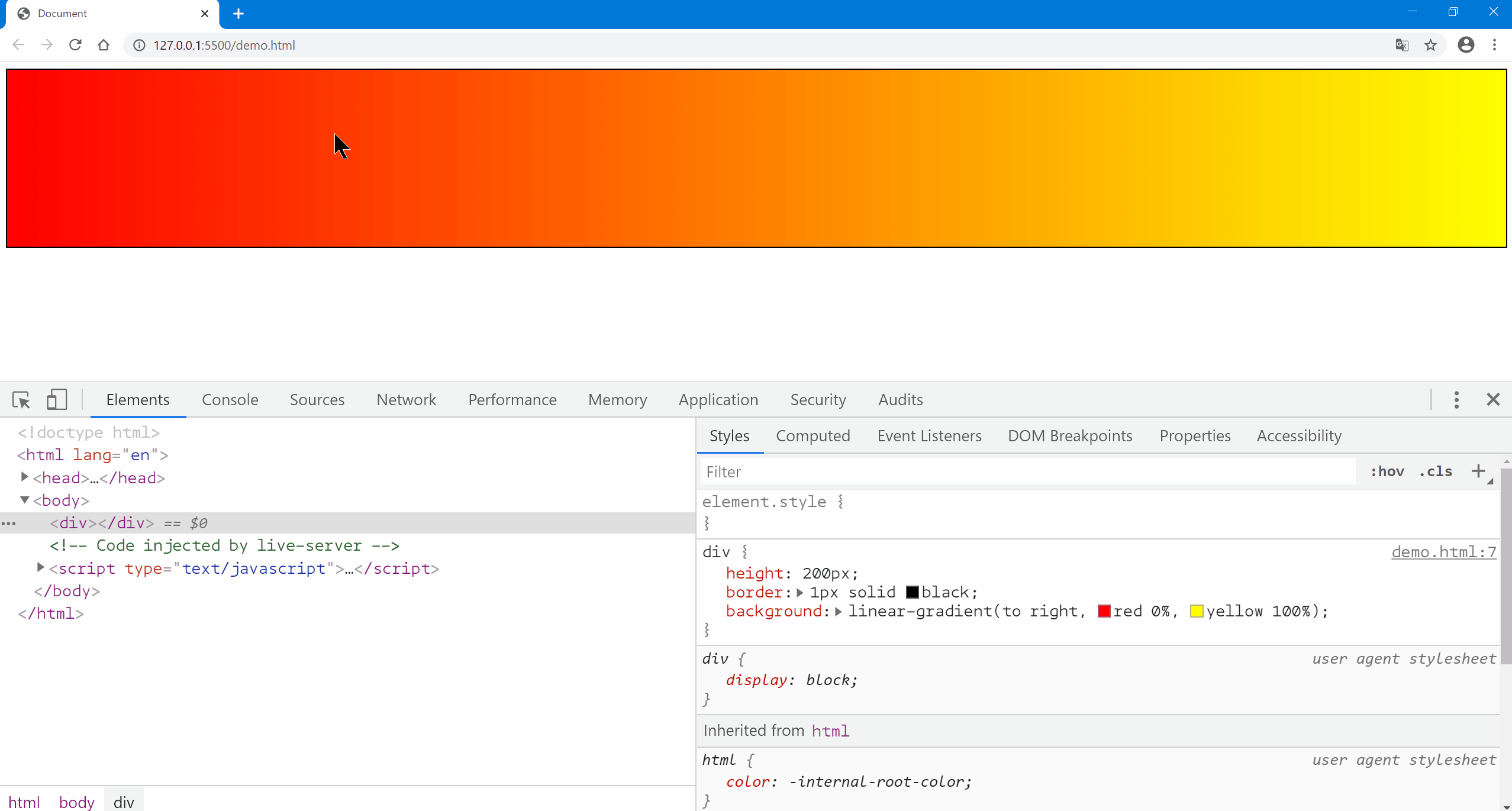Toggle the :hov element state panel
Image resolution: width=1512 pixels, height=811 pixels.
[x=1387, y=471]
